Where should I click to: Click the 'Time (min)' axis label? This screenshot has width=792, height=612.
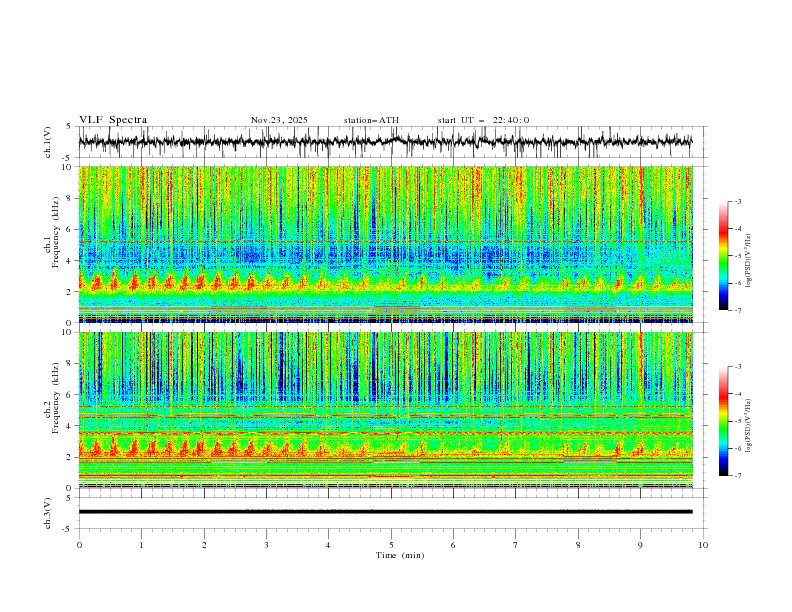[400, 555]
